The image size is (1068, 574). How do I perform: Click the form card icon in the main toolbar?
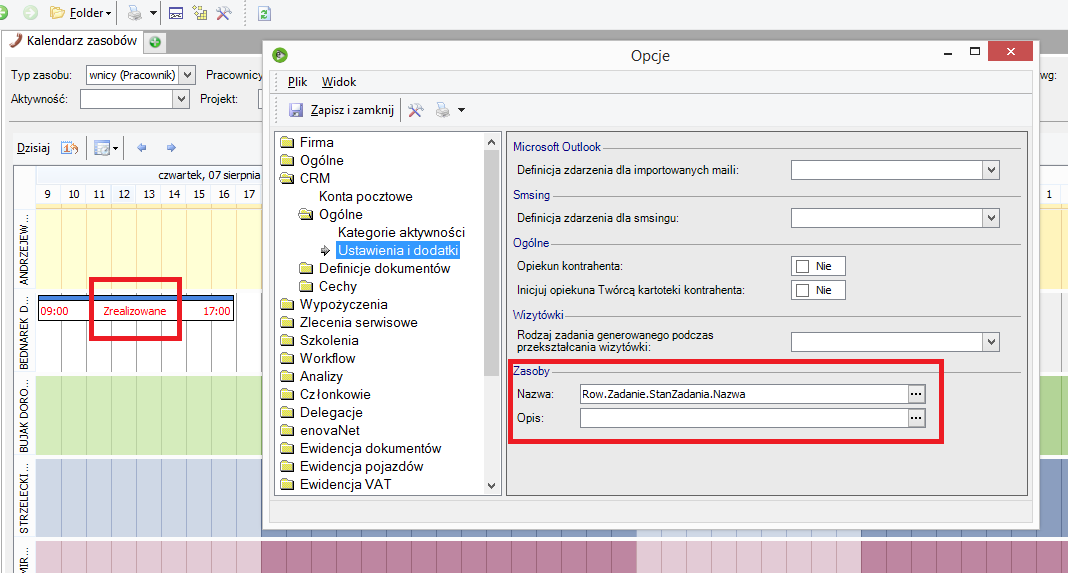click(176, 13)
